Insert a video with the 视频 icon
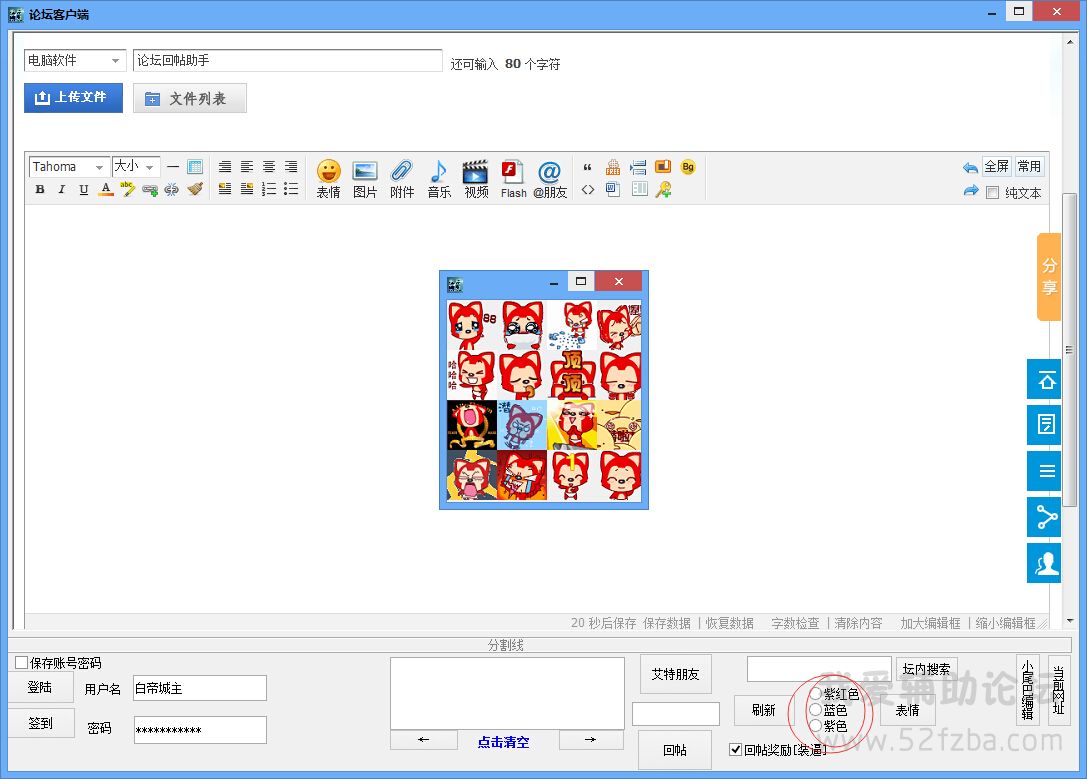Screen dimensions: 1087x779 (x=476, y=179)
